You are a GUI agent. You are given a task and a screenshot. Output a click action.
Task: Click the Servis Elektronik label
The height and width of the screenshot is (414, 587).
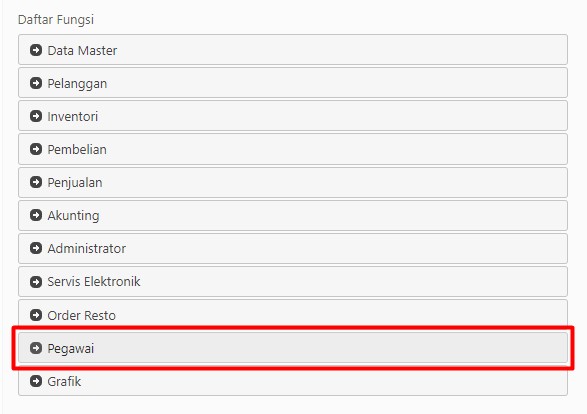(94, 281)
